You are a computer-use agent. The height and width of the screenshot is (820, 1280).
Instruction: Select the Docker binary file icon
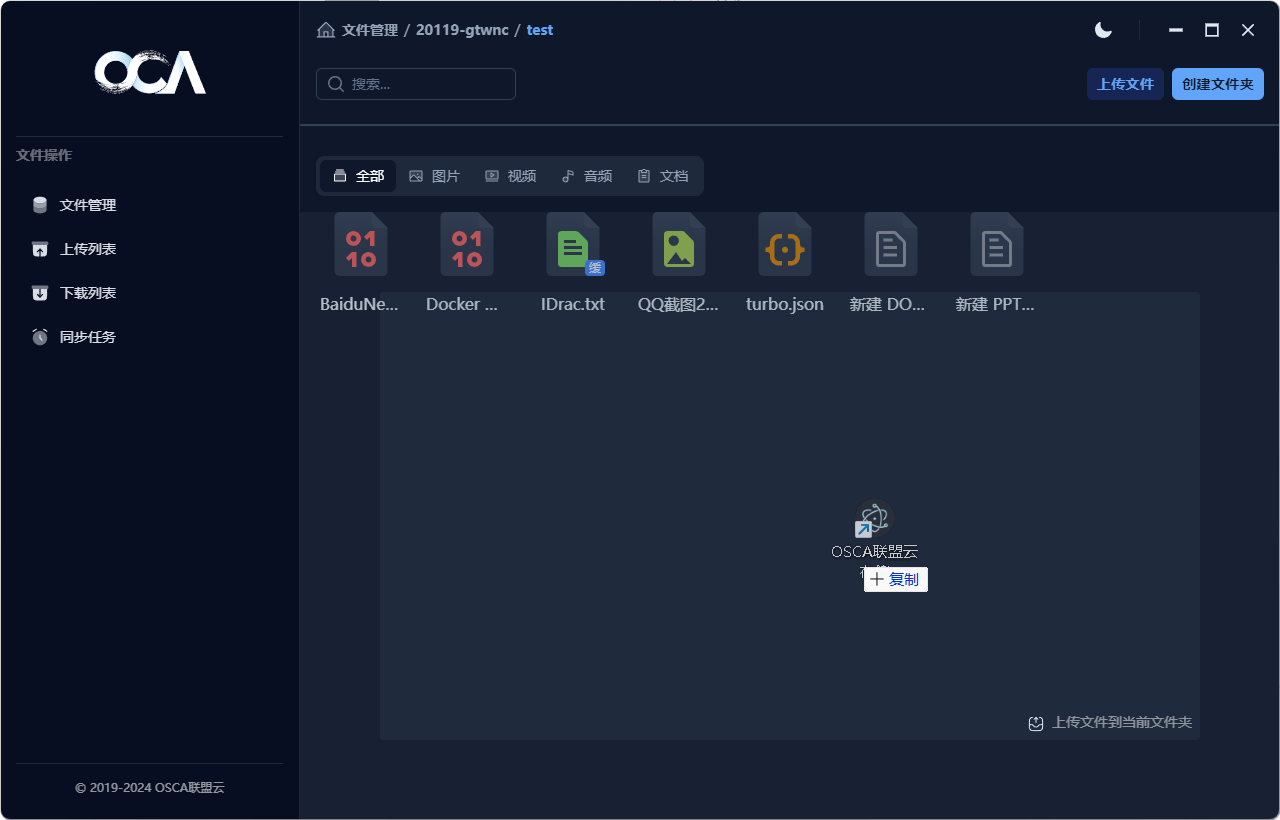pyautogui.click(x=466, y=245)
